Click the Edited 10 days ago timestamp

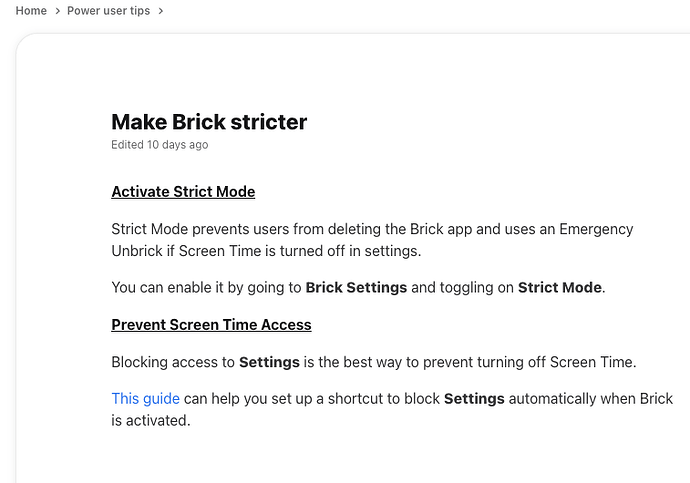[x=160, y=145]
